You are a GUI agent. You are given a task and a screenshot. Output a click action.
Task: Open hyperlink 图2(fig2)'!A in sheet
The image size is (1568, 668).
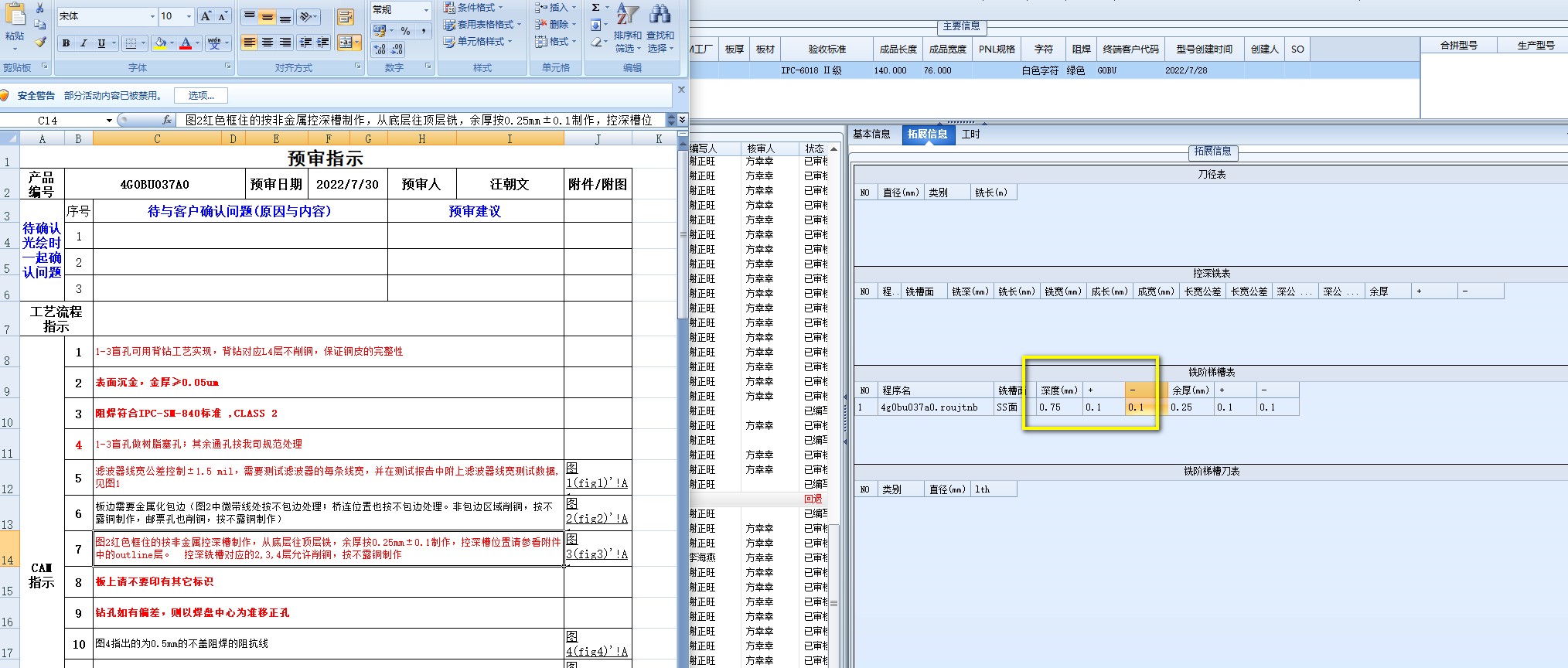coord(597,511)
